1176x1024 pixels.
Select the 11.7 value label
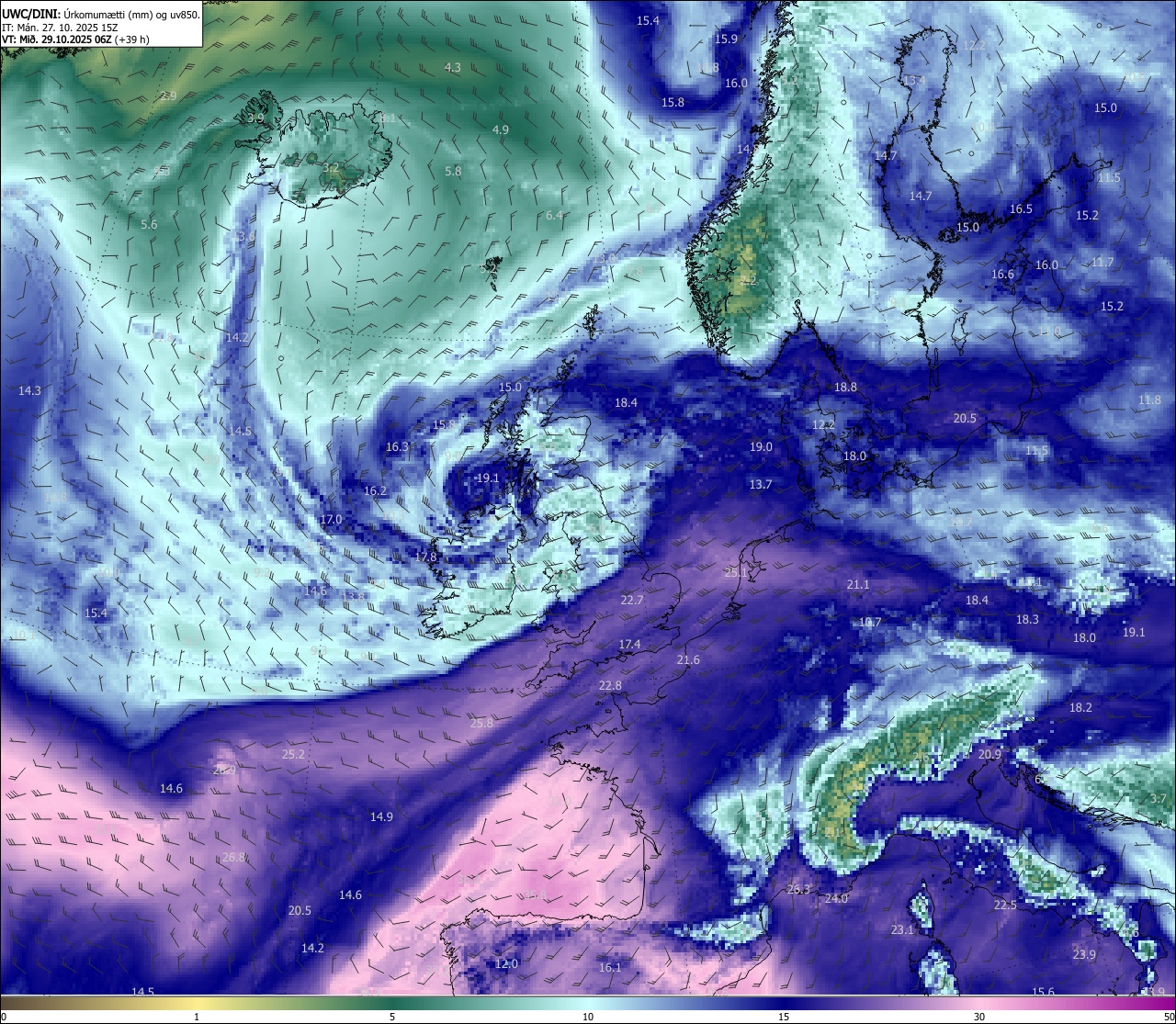(x=1102, y=262)
